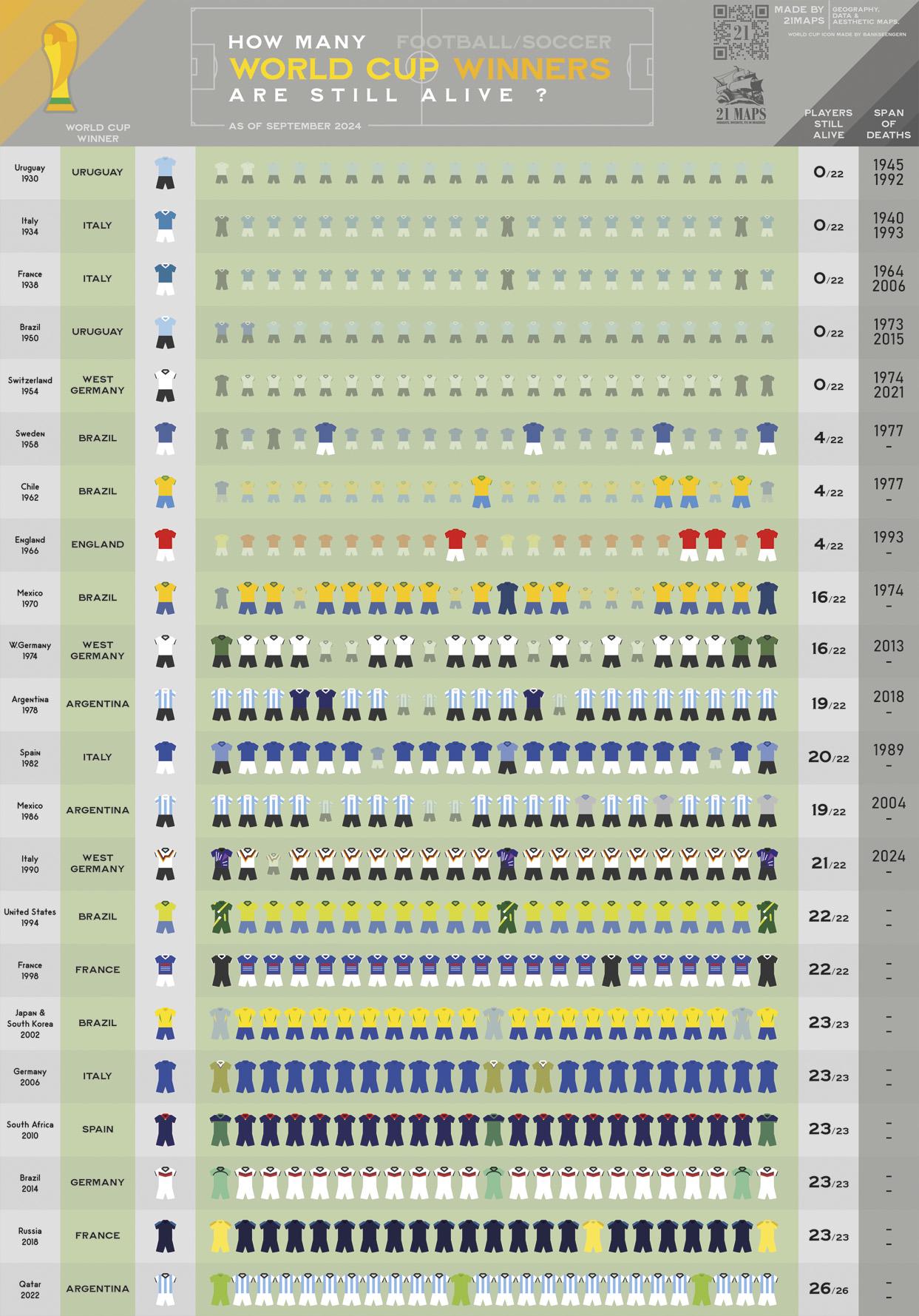Viewport: 919px width, 1316px height.
Task: Click the '2013' death year for W.Germany 1974
Action: (888, 646)
